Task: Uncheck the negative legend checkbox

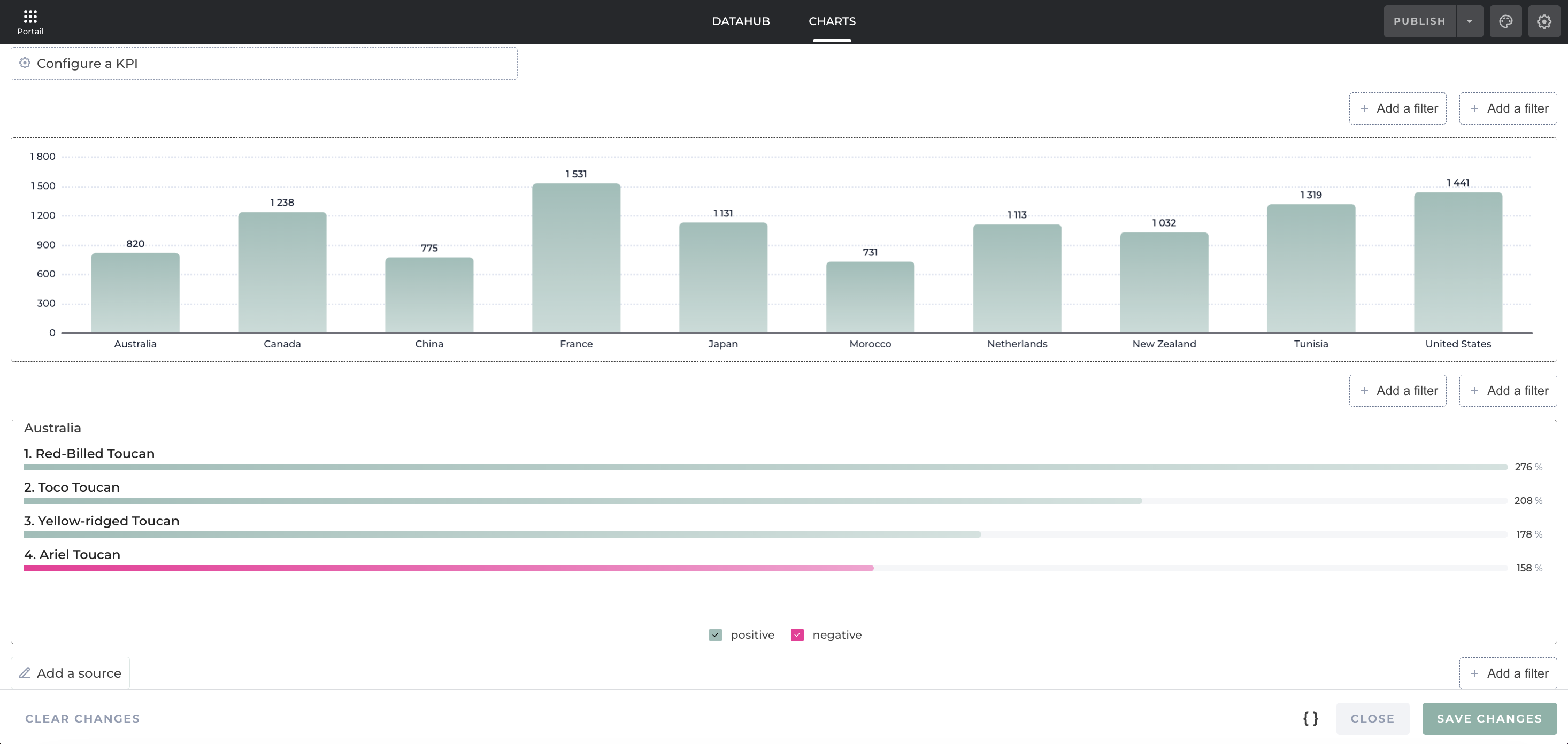Action: pos(797,635)
